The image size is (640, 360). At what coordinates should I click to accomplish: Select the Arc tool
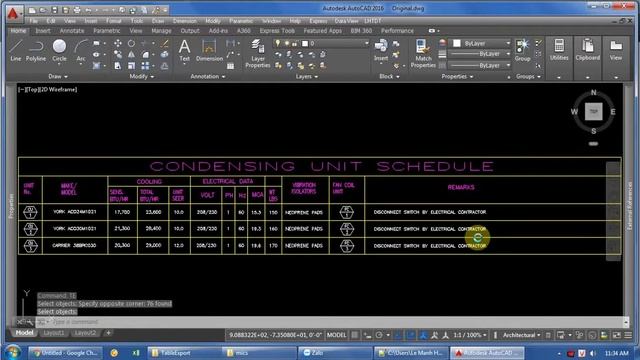pyautogui.click(x=81, y=51)
